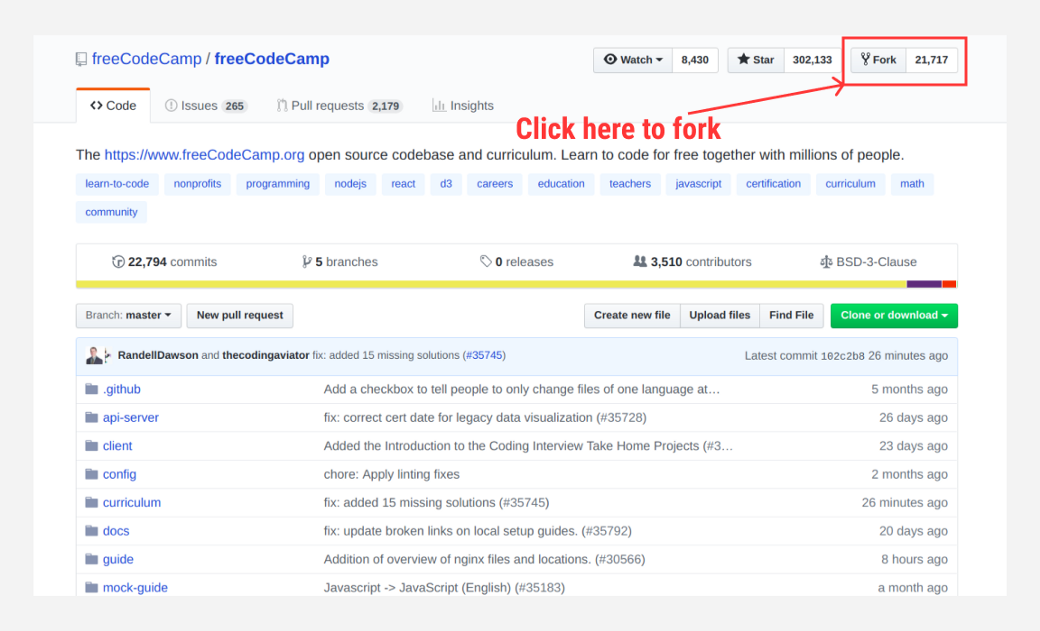Open pull request #35745 in latest commit
This screenshot has width=1040, height=631.
point(484,356)
